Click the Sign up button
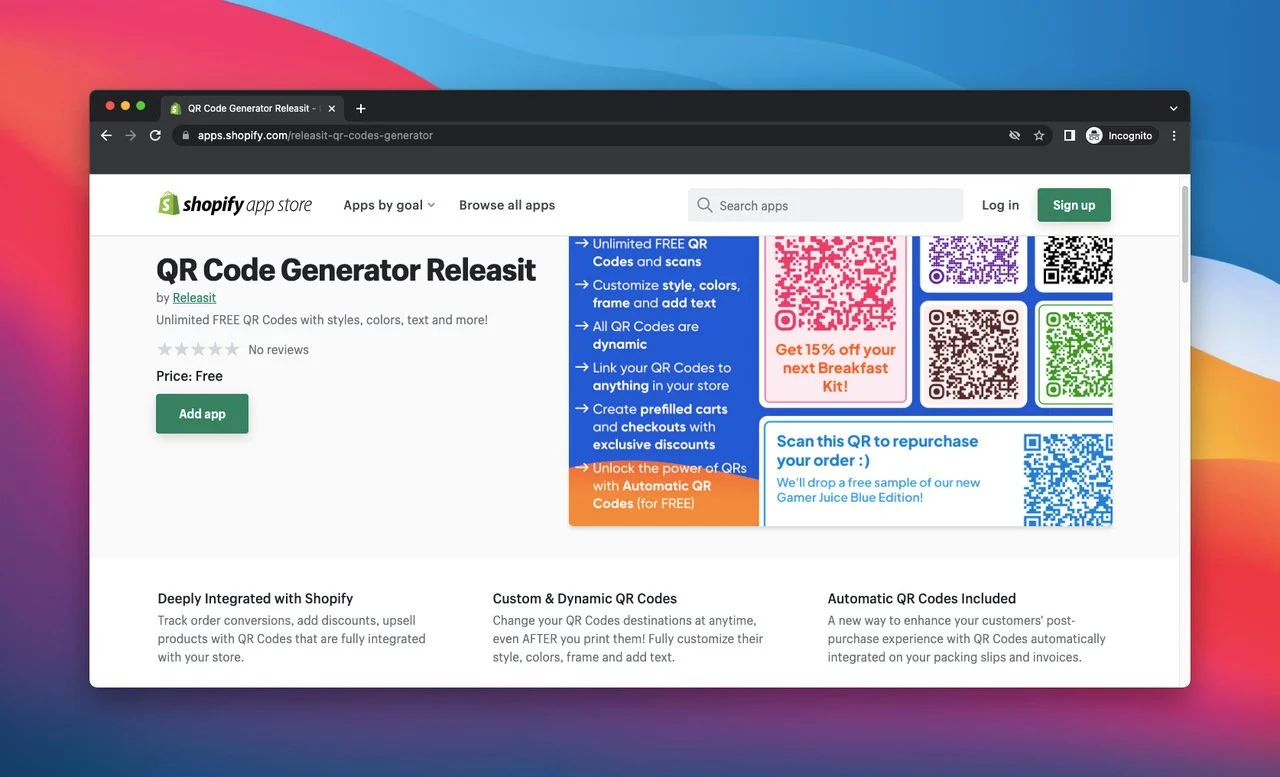The width and height of the screenshot is (1280, 777). [x=1074, y=205]
